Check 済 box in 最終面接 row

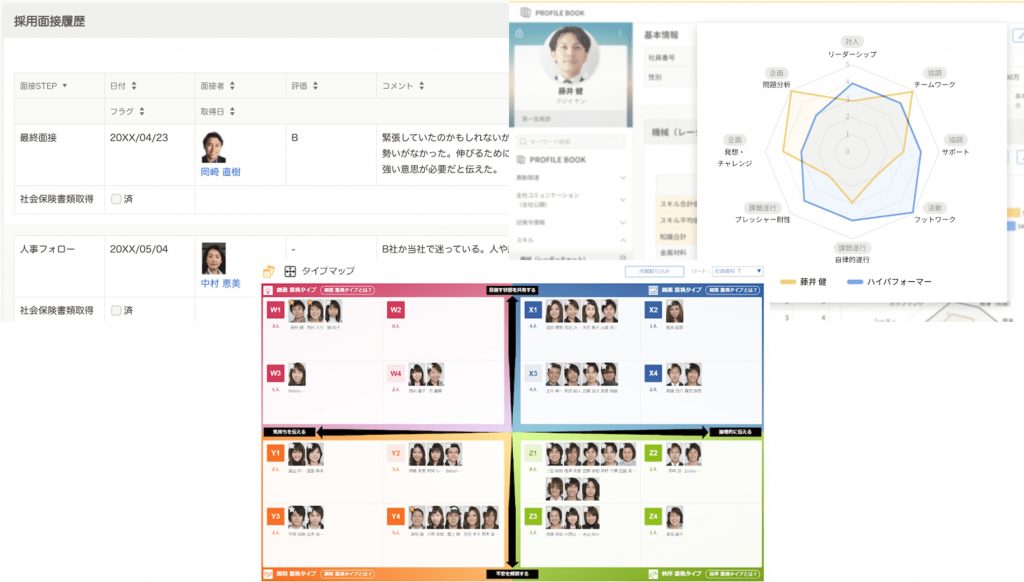point(116,199)
